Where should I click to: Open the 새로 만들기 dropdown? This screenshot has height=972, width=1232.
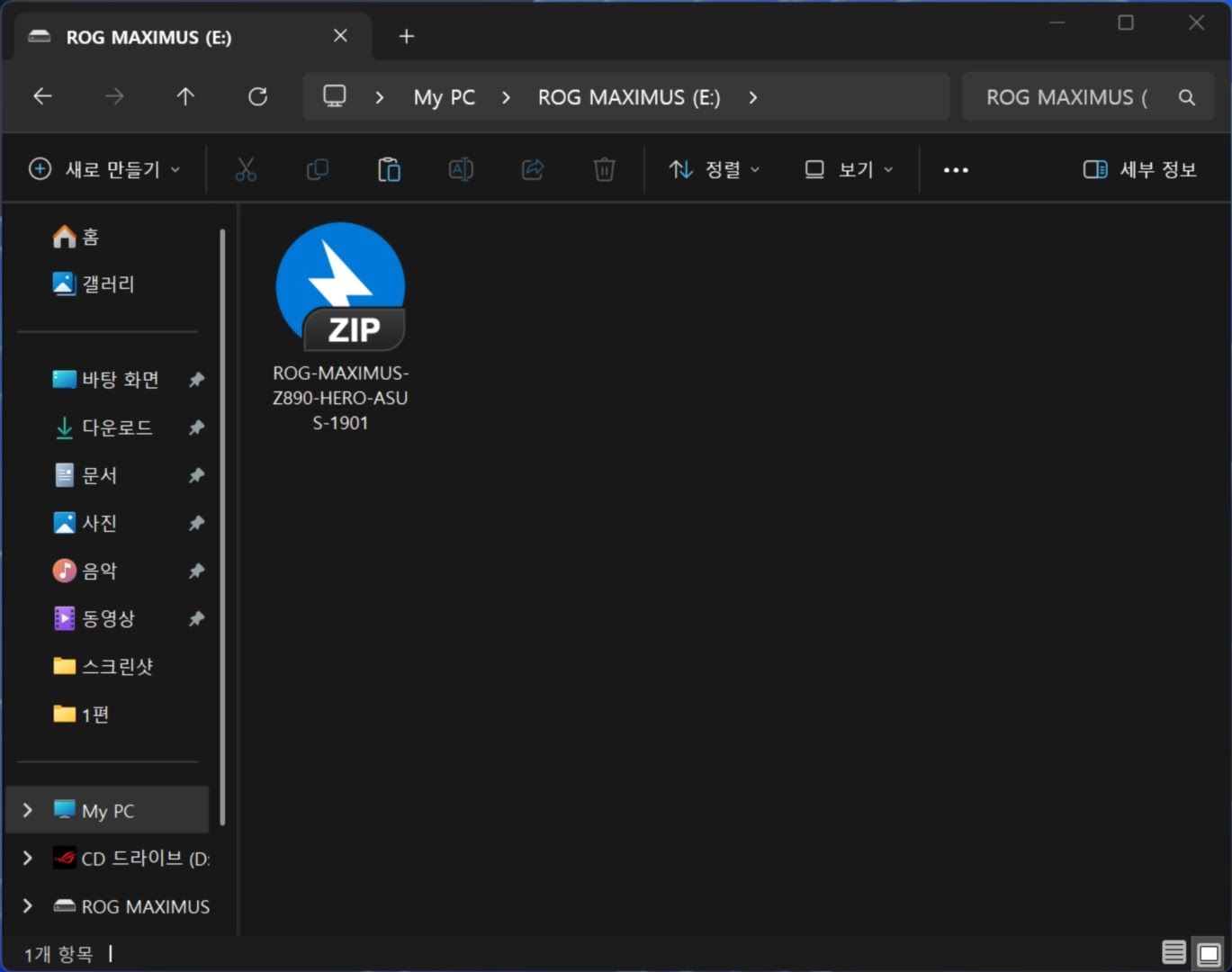pyautogui.click(x=104, y=169)
